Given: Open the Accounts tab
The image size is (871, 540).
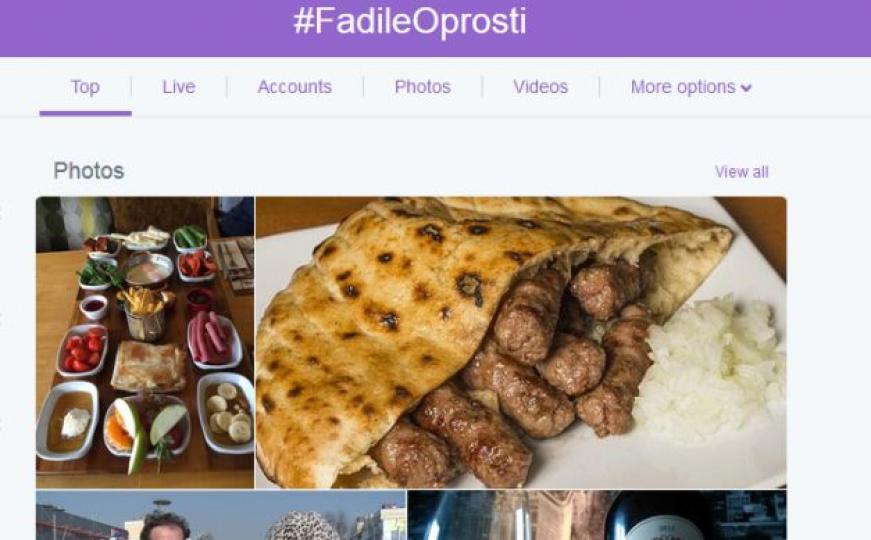Looking at the screenshot, I should pos(294,87).
